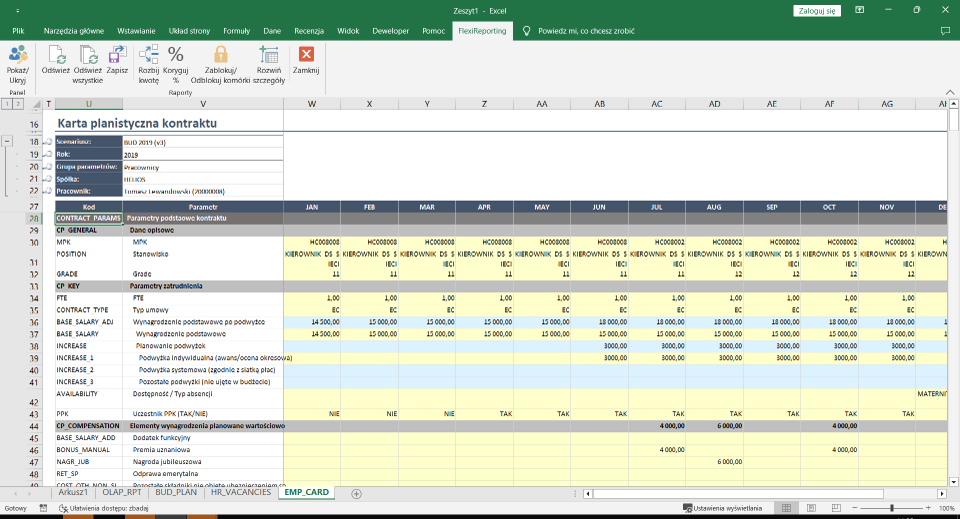960x519 pixels.
Task: Open the HR_VACANCIES sheet tab
Action: click(x=239, y=493)
